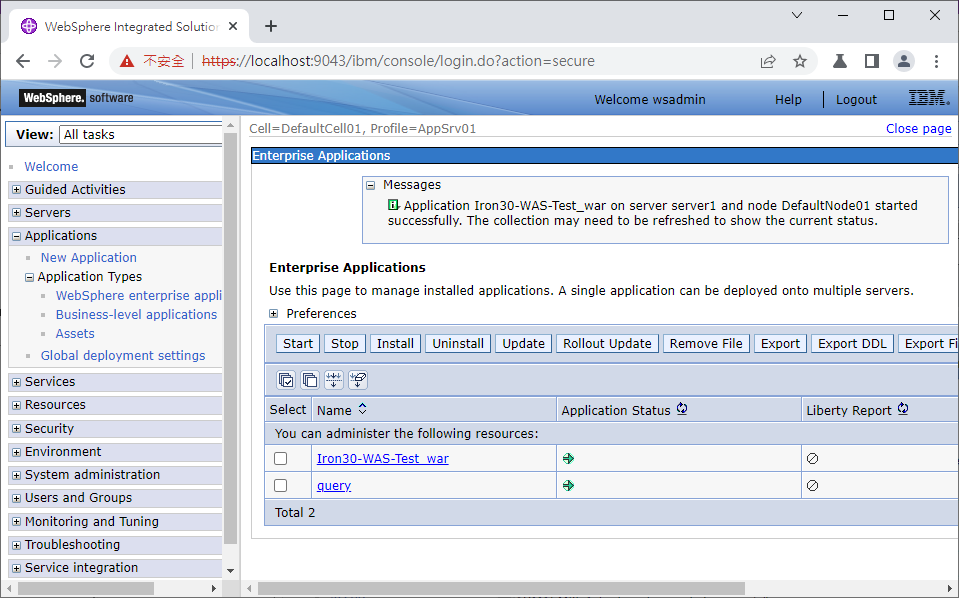Open Chrome three-dot menu
Image resolution: width=959 pixels, height=598 pixels.
(936, 61)
